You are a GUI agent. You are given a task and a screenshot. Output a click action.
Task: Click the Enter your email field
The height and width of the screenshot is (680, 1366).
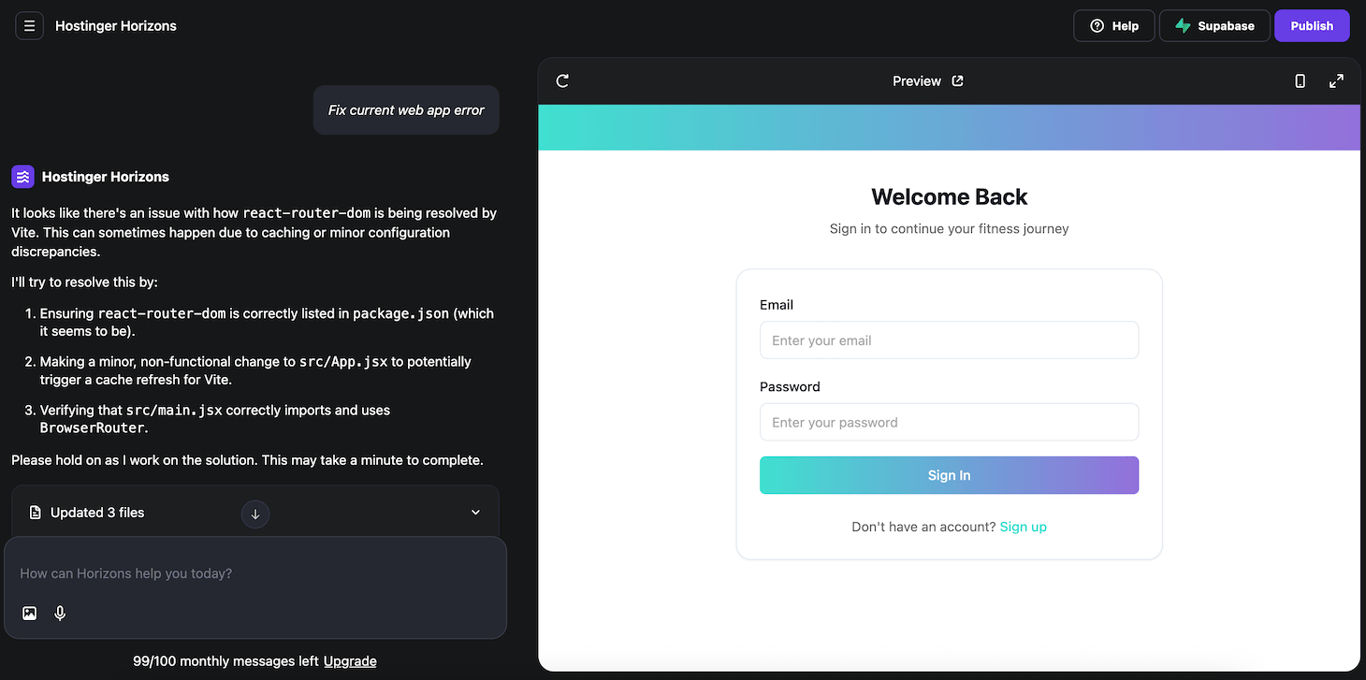(x=949, y=340)
